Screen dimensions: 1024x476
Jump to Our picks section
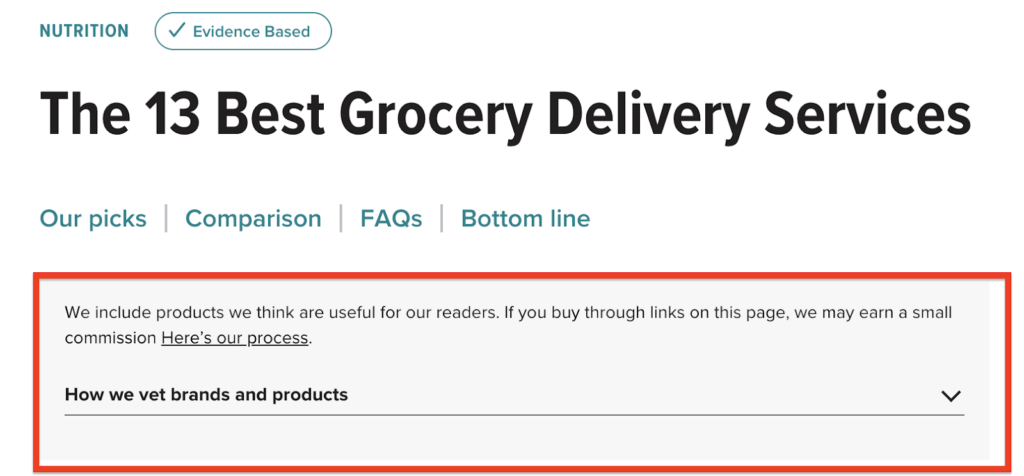pyautogui.click(x=93, y=218)
